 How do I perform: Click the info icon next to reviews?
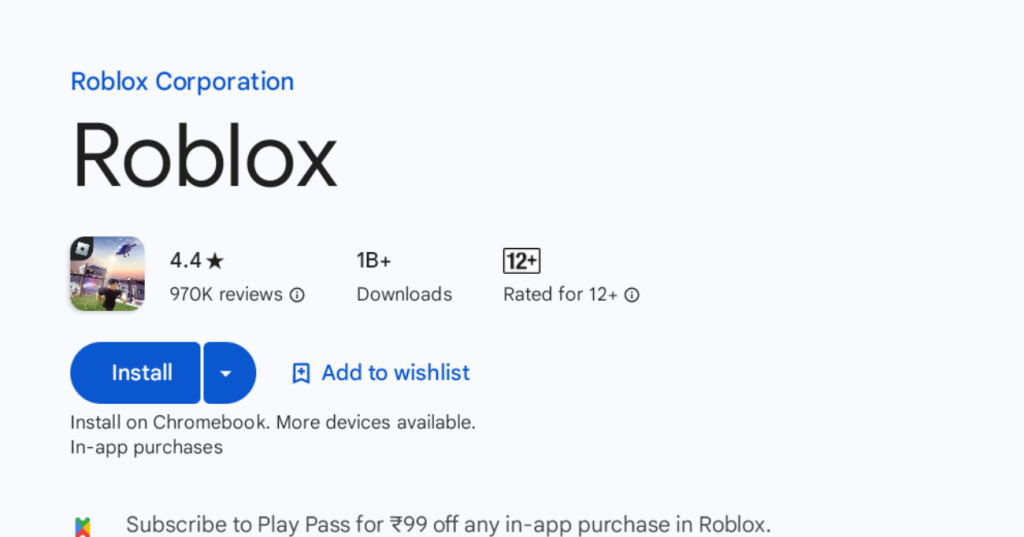(x=297, y=295)
